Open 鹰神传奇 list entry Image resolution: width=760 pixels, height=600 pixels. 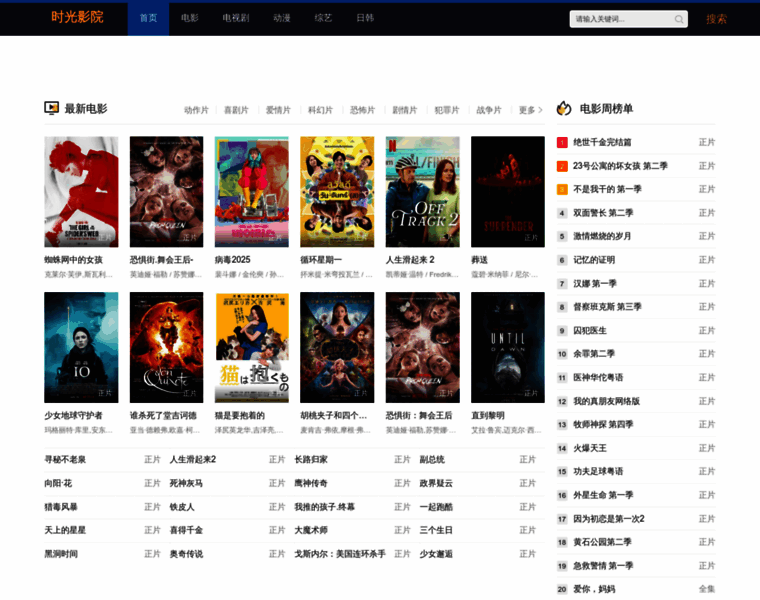(311, 483)
